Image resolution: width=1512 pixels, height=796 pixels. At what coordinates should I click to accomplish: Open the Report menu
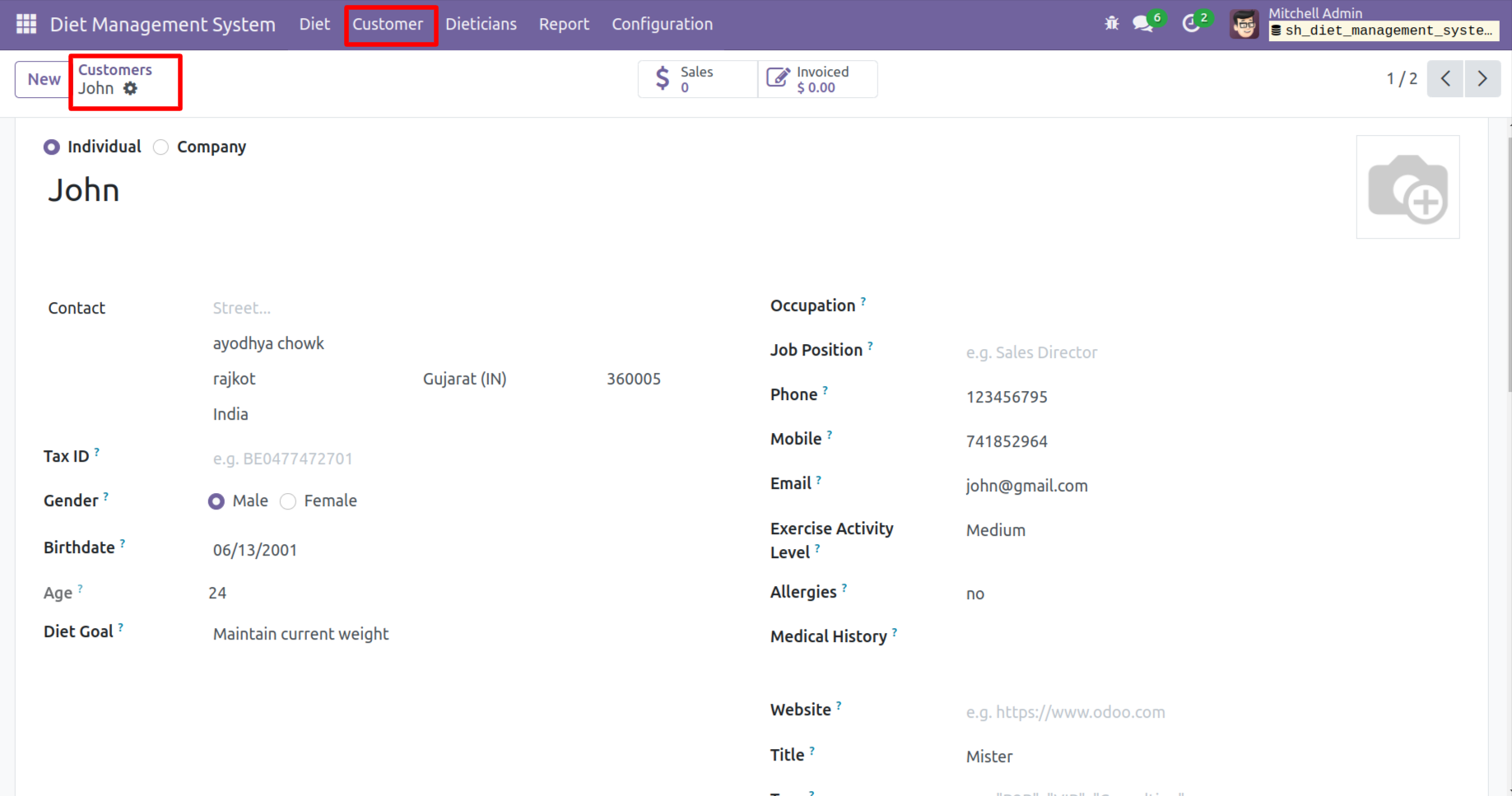(x=564, y=24)
